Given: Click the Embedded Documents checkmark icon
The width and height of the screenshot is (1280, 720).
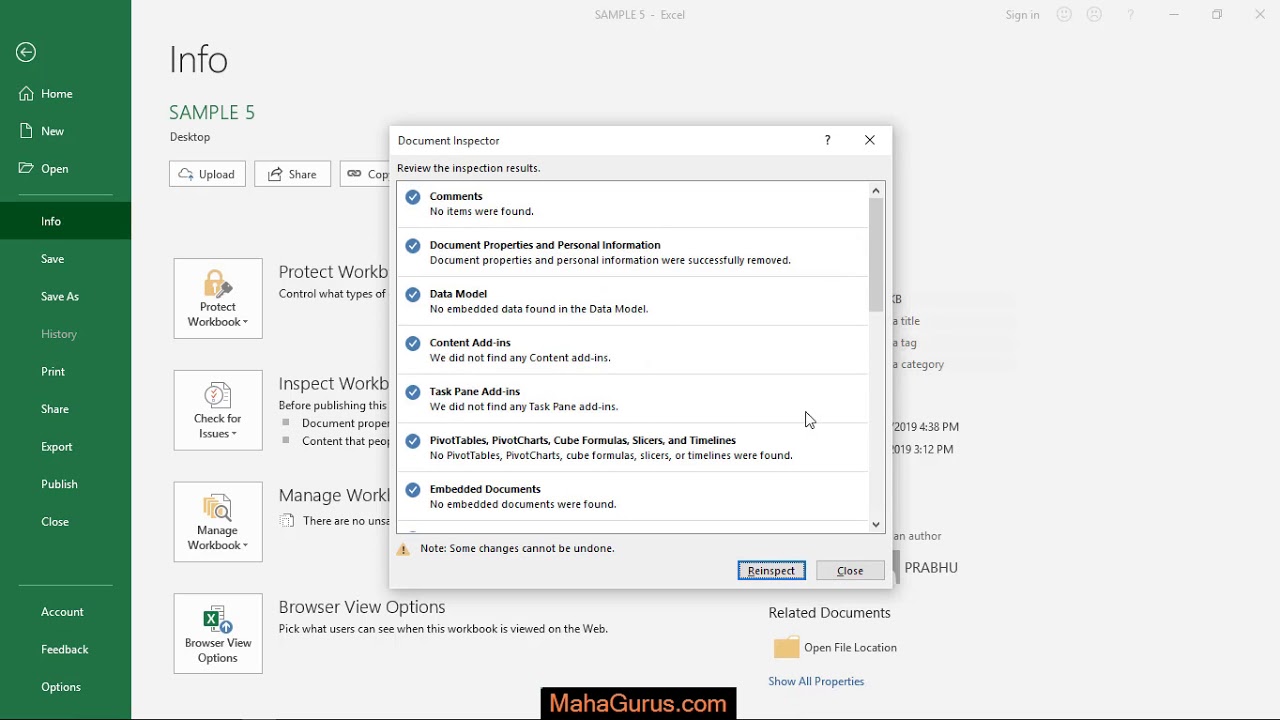Looking at the screenshot, I should click(x=413, y=491).
